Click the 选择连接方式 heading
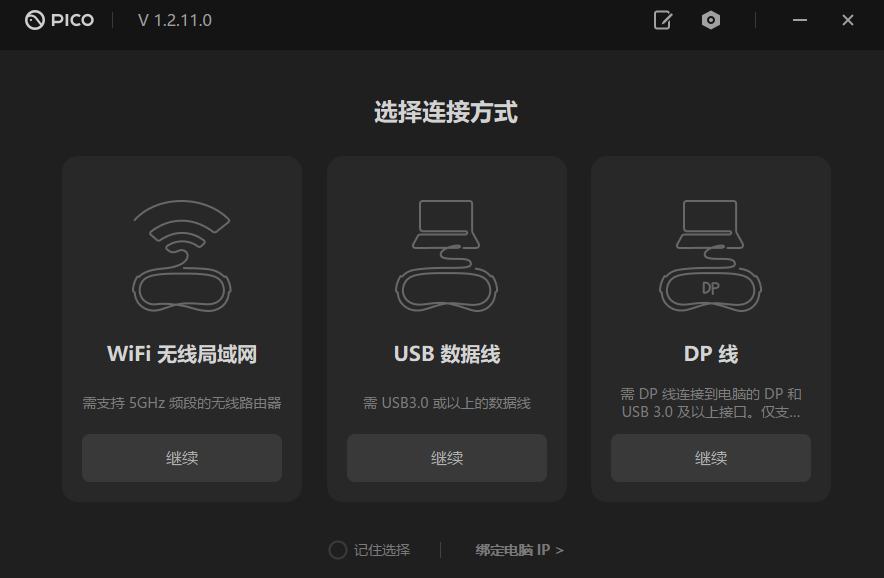Image resolution: width=884 pixels, height=578 pixels. coord(446,112)
